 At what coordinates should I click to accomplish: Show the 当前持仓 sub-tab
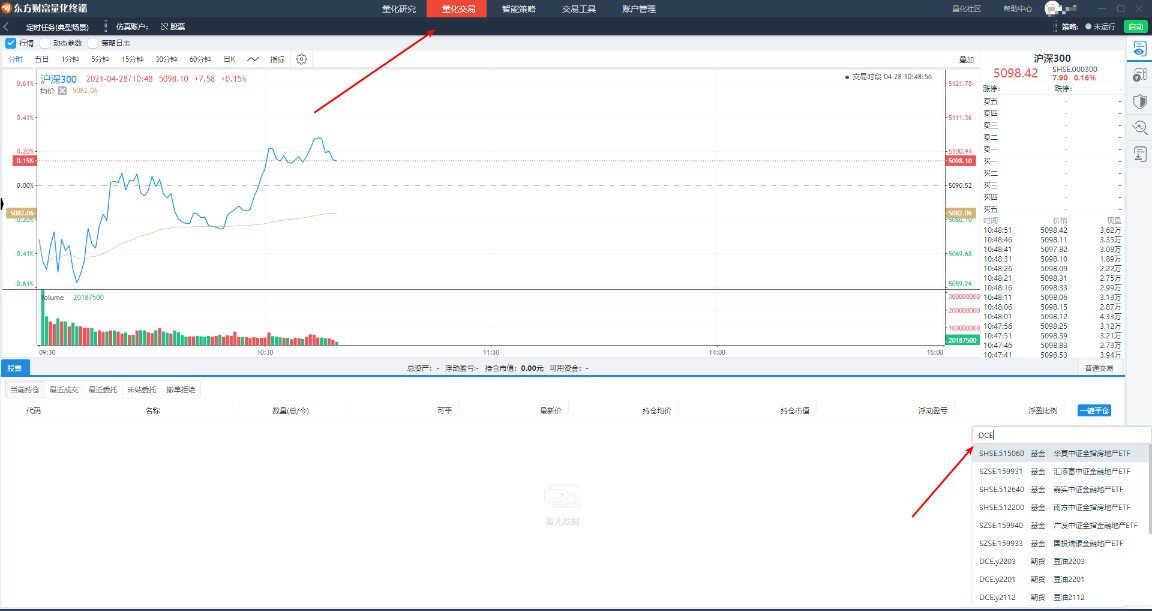[x=24, y=389]
